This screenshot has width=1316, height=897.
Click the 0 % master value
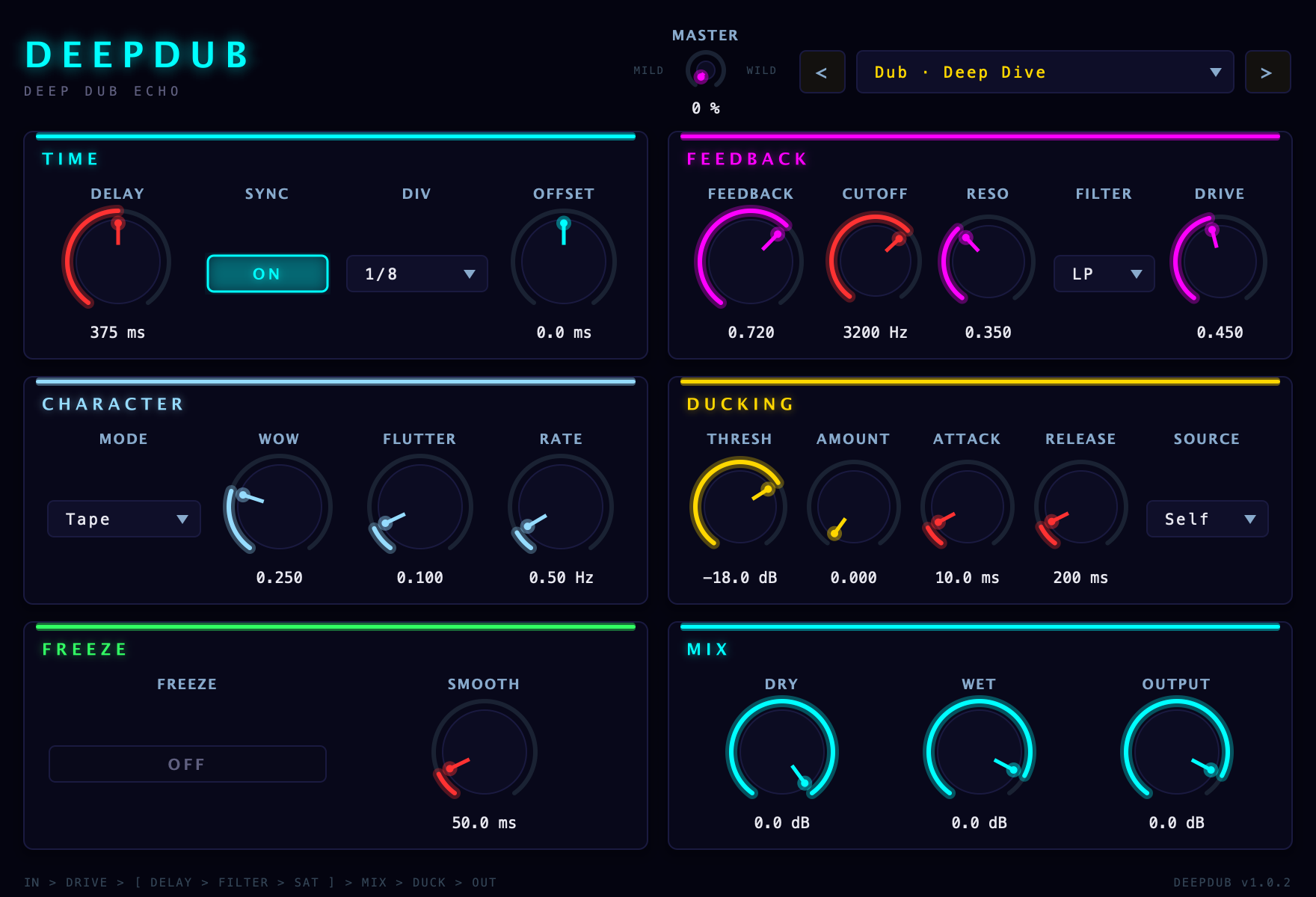(x=705, y=108)
